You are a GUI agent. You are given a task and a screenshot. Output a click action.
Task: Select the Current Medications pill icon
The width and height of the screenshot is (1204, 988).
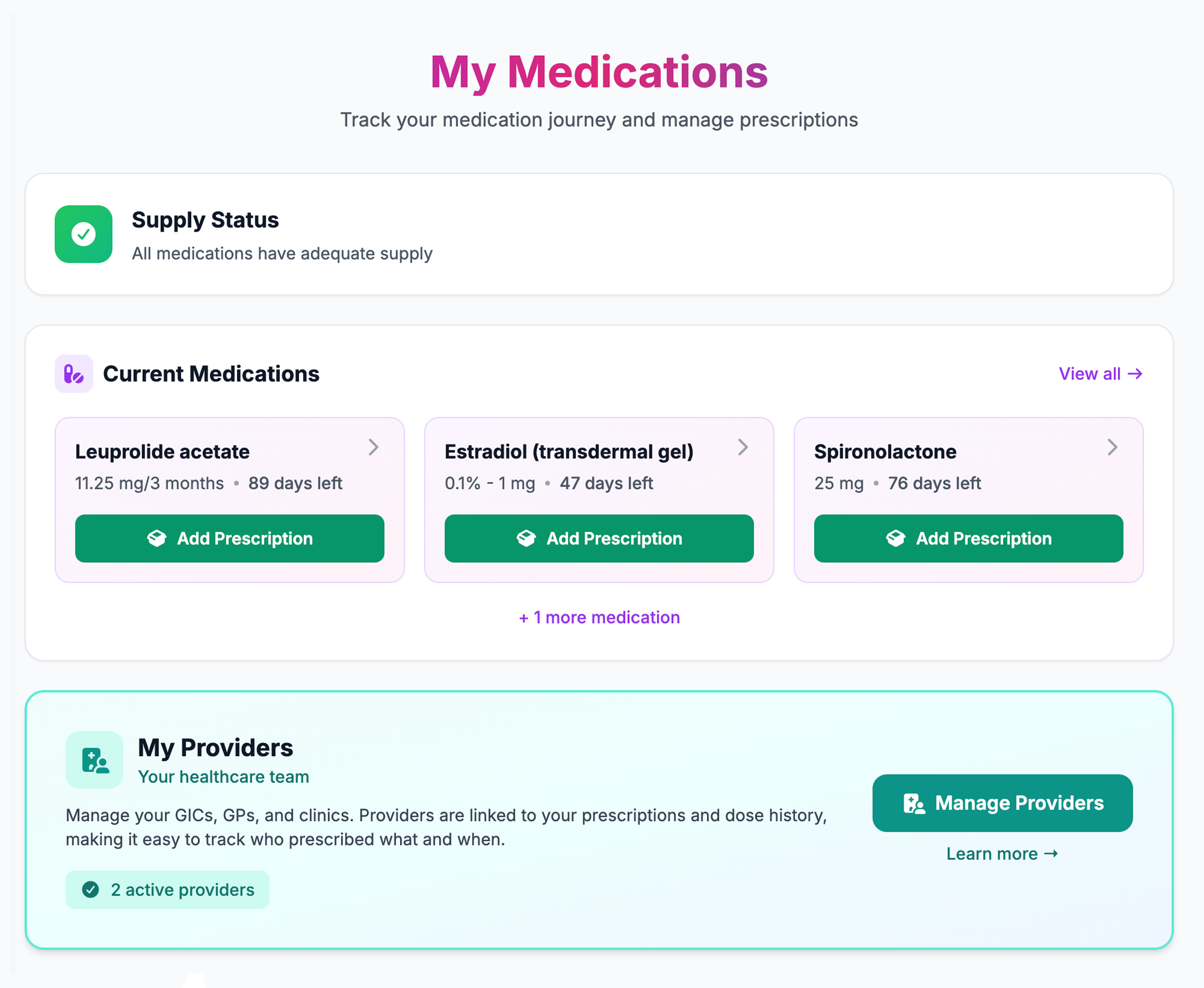coord(74,374)
